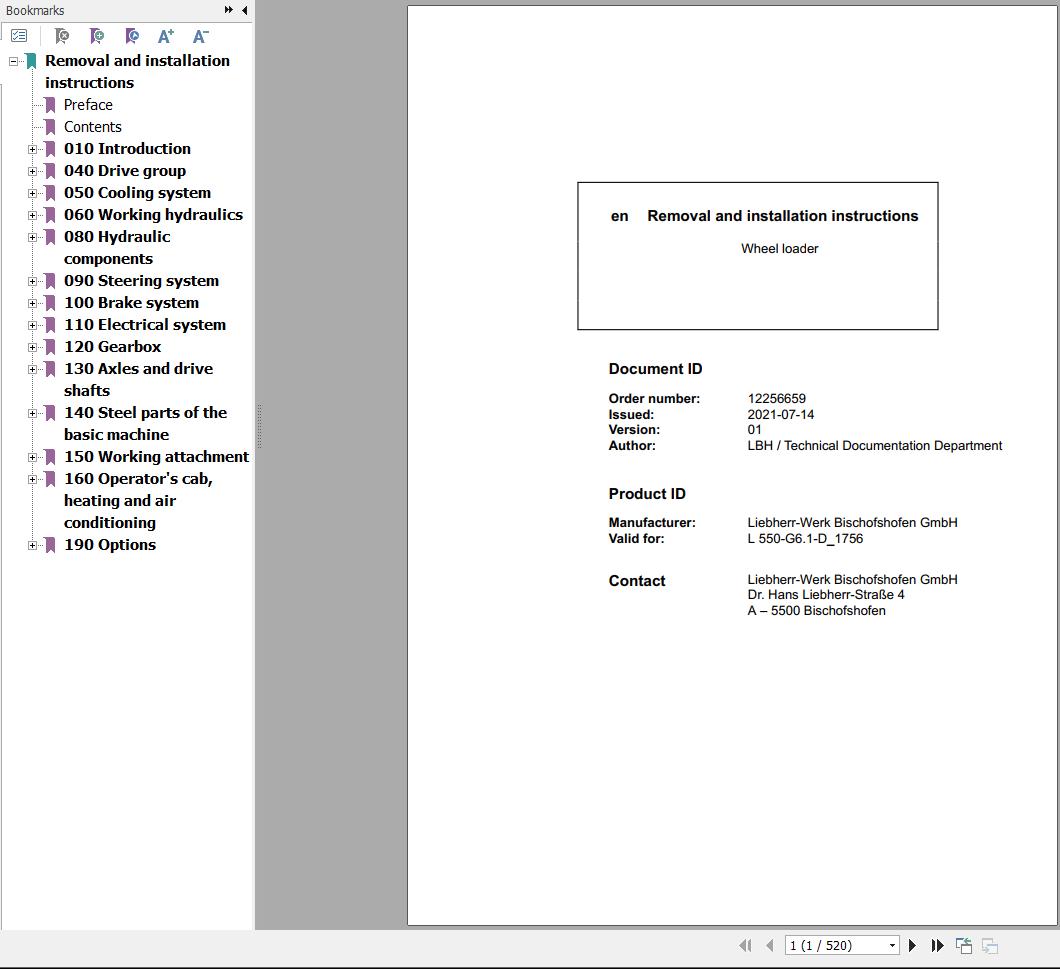Expand the 150 Working attachment bookmark
The width and height of the screenshot is (1060, 969).
[32, 457]
